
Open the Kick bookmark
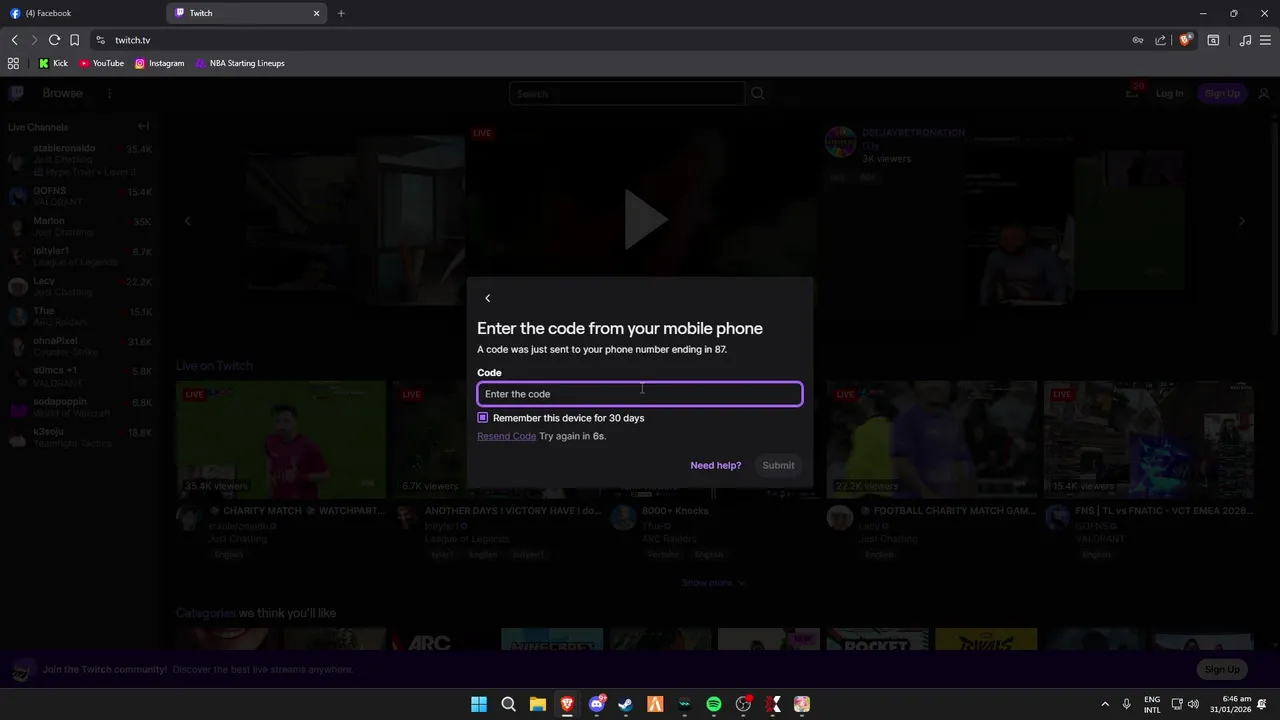click(53, 63)
